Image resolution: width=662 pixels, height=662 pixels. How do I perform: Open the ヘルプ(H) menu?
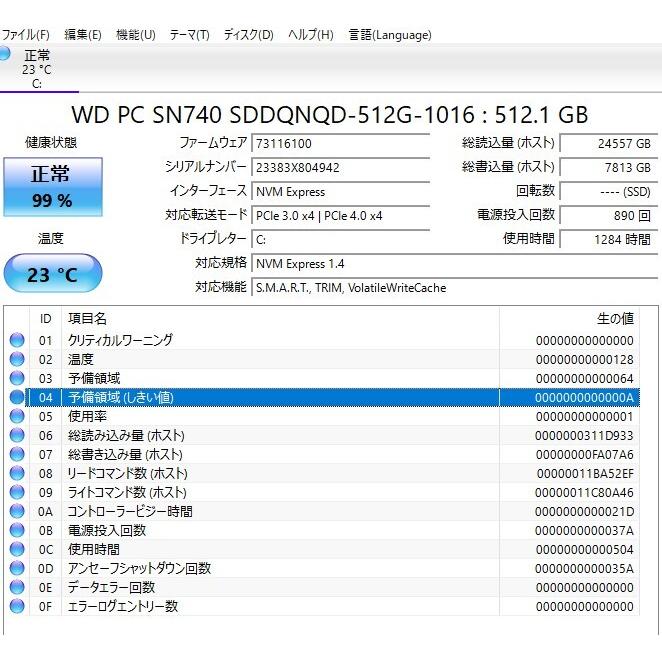pyautogui.click(x=311, y=35)
